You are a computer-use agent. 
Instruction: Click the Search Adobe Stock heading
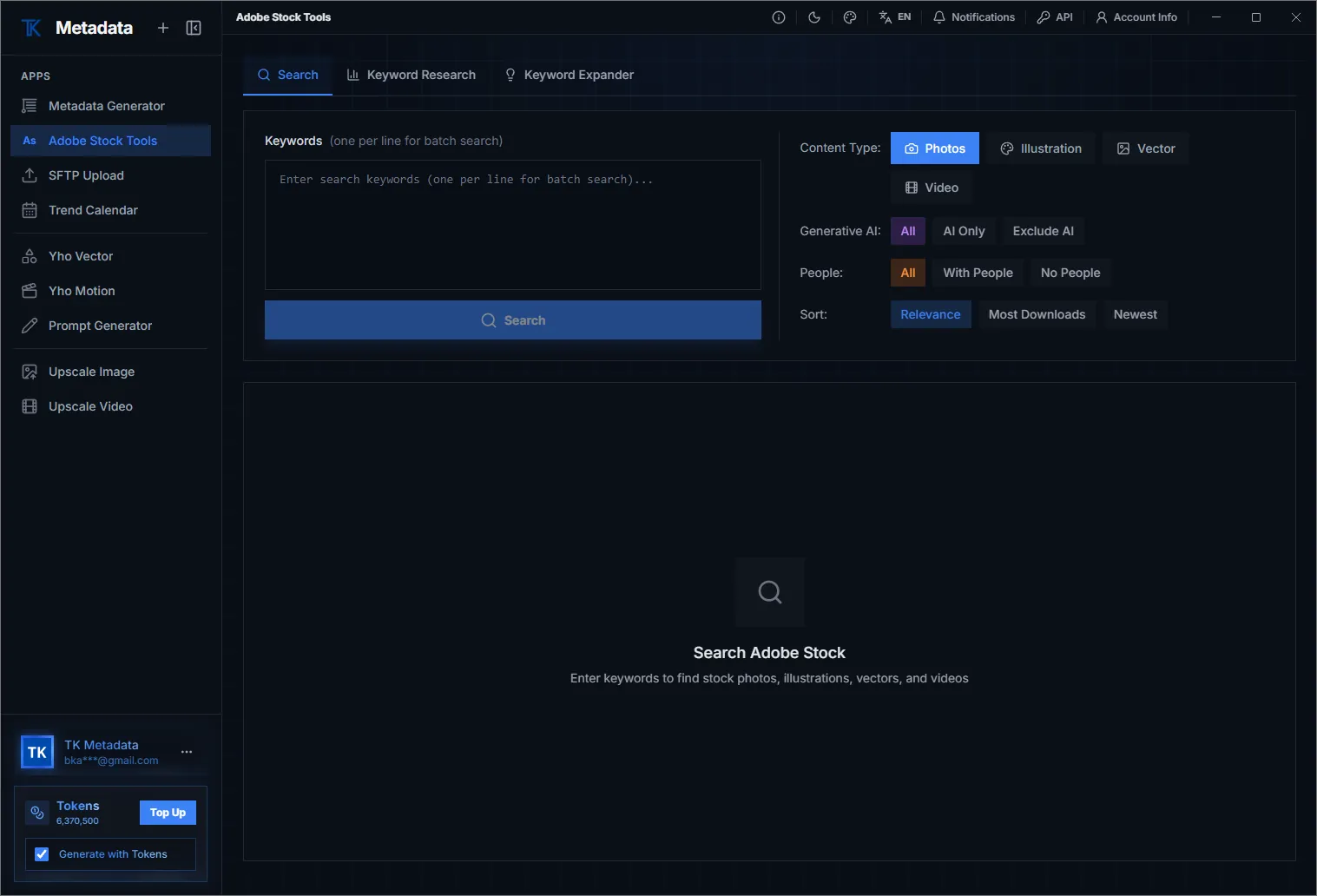769,653
